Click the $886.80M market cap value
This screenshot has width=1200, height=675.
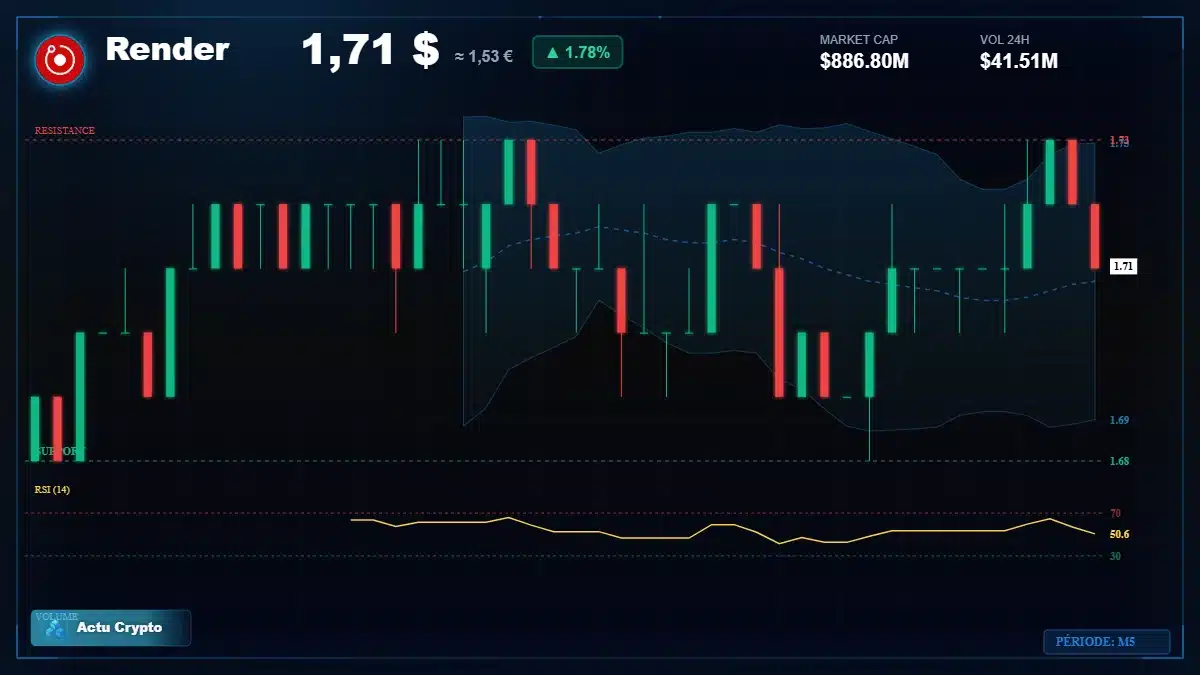click(x=864, y=61)
